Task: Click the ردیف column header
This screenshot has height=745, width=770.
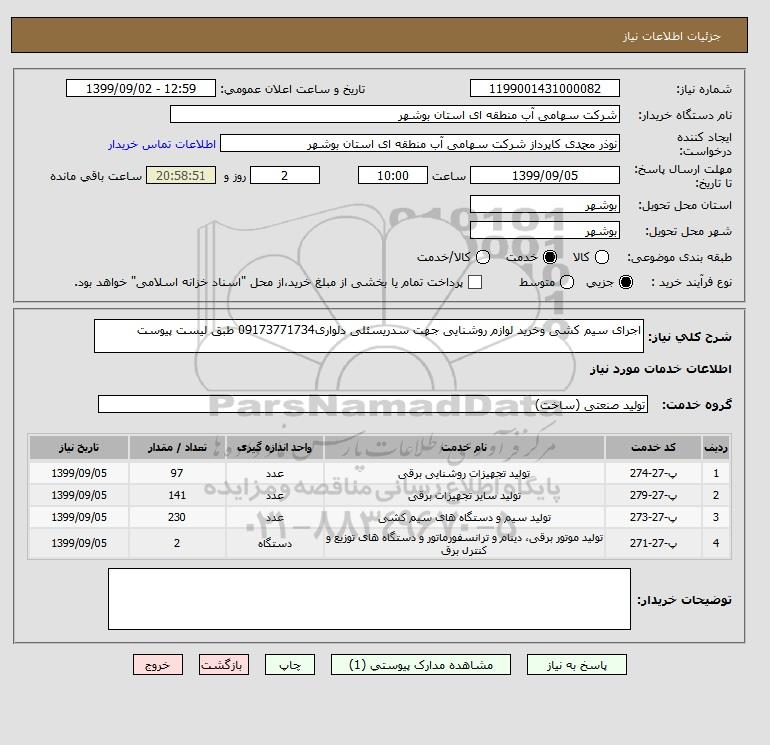Action: (x=716, y=447)
